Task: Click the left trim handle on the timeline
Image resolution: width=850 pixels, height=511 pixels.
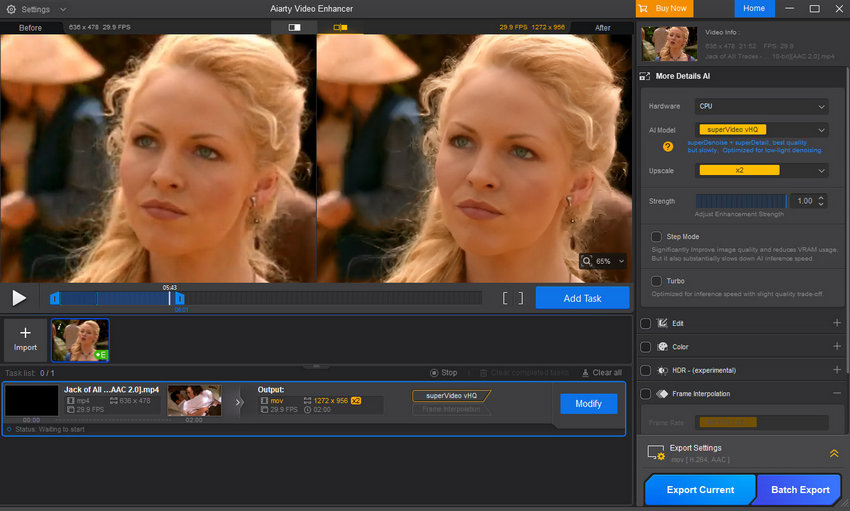Action: (x=54, y=298)
